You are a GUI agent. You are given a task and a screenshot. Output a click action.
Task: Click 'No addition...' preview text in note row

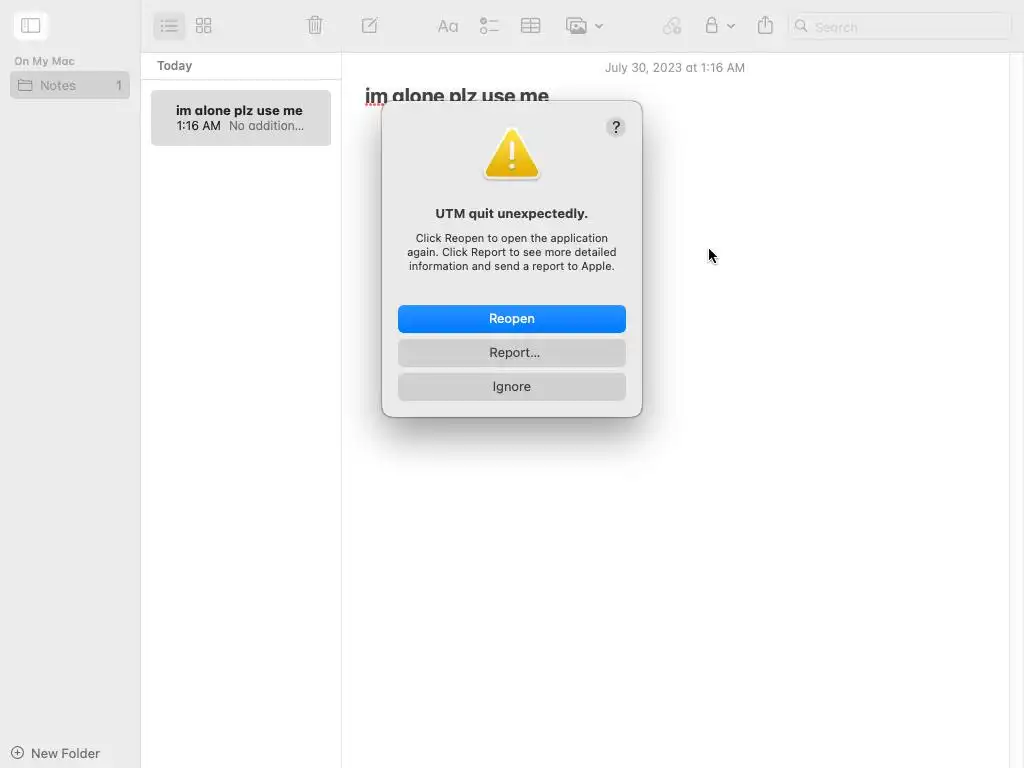pyautogui.click(x=266, y=126)
